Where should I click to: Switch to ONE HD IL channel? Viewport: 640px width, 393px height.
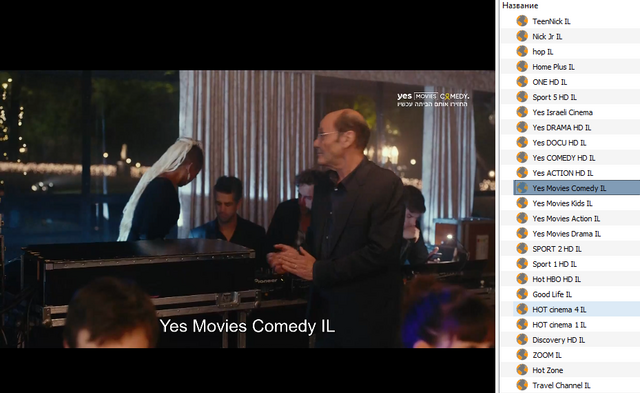point(549,82)
